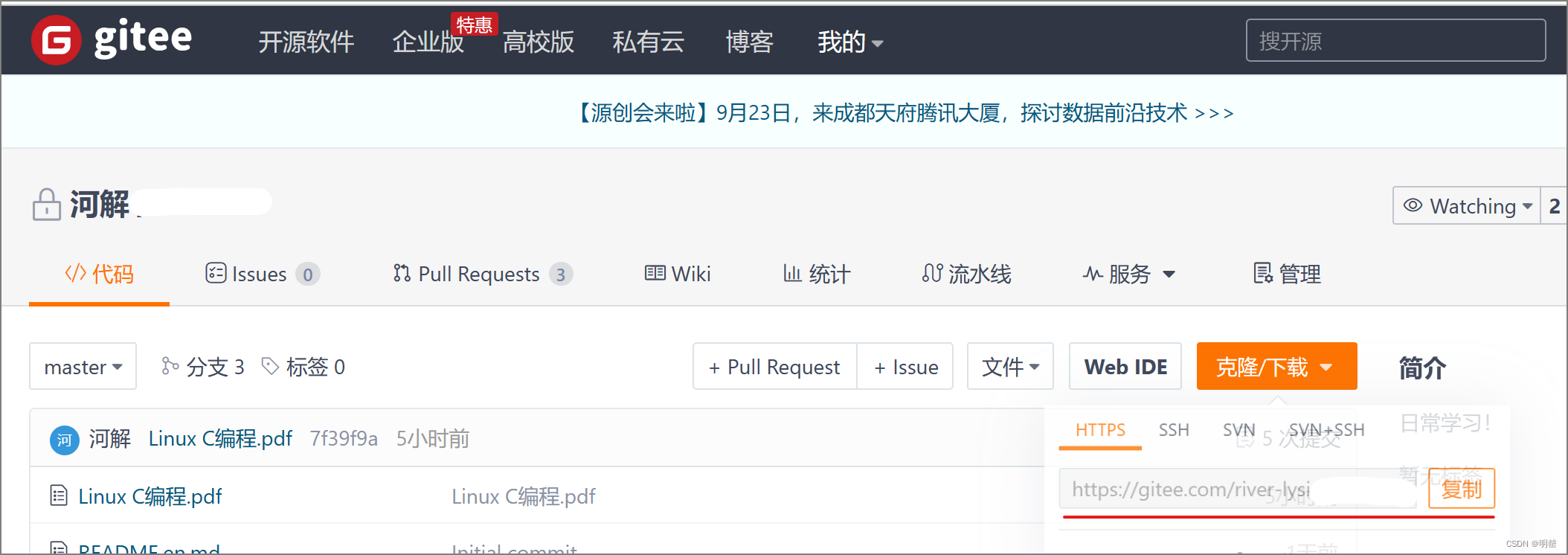Expand the master branch selector
This screenshot has width=1568, height=555.
pyautogui.click(x=83, y=366)
